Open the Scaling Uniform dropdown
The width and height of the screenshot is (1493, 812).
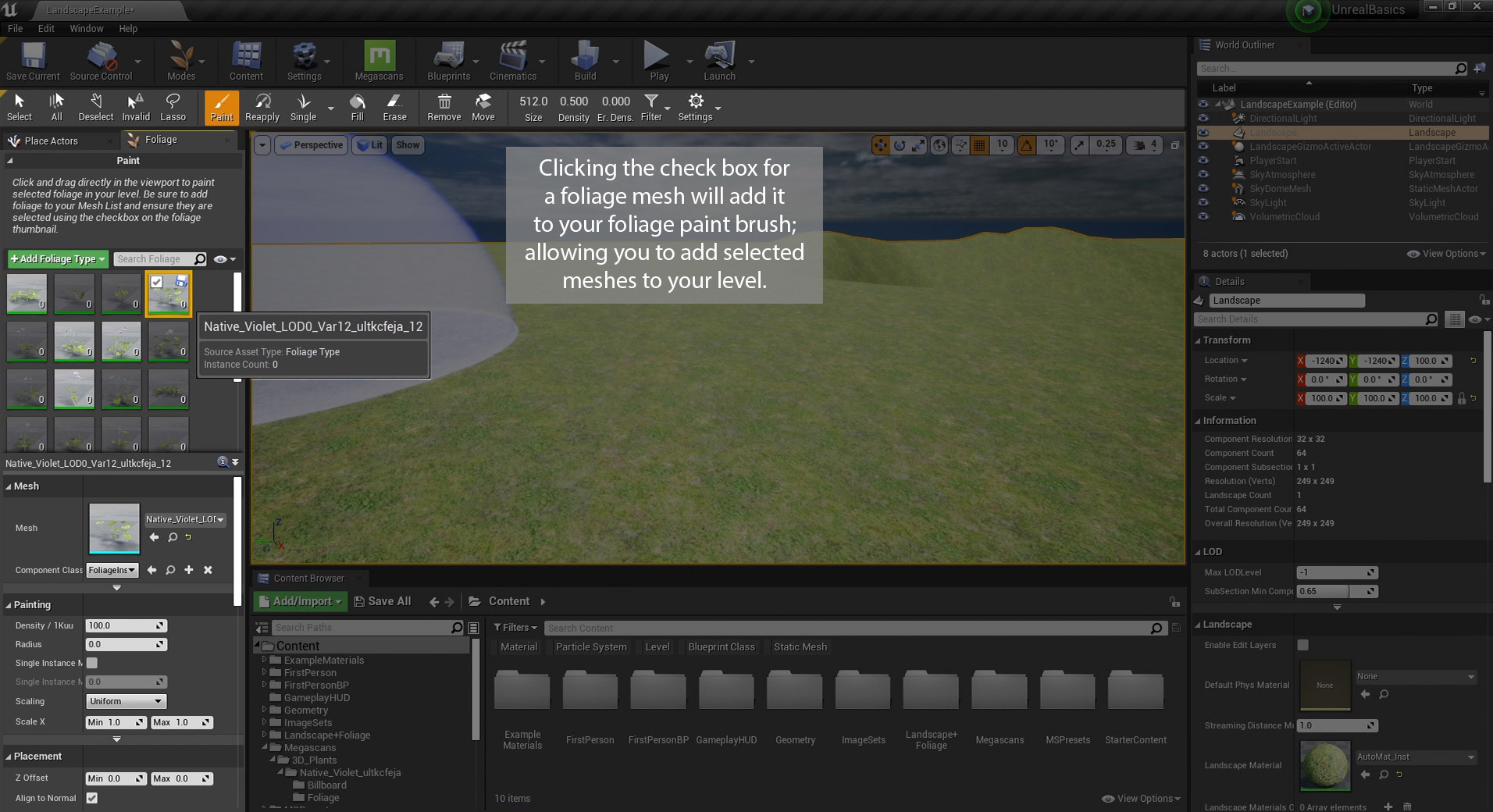tap(126, 701)
